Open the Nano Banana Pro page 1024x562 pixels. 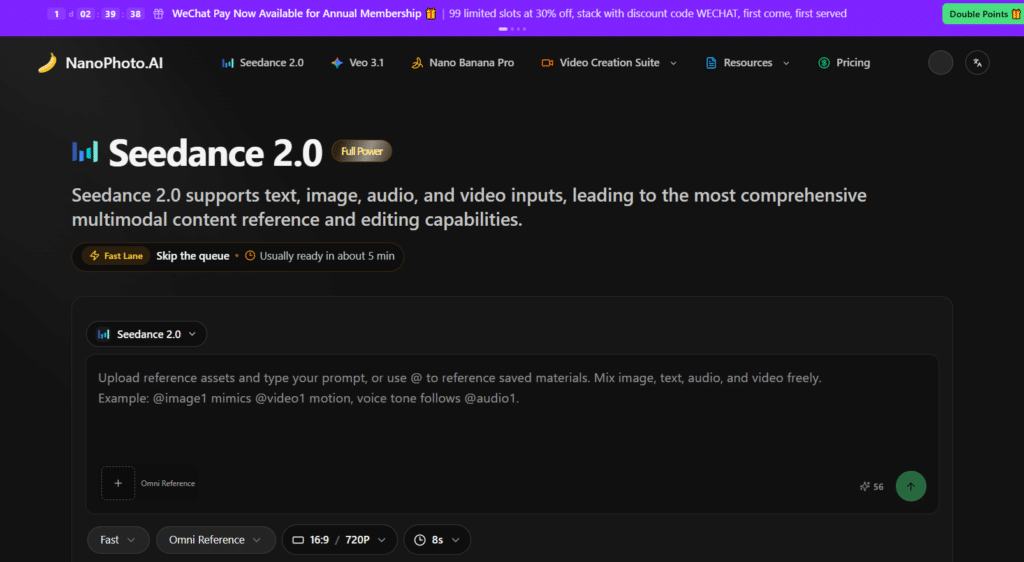coord(462,63)
